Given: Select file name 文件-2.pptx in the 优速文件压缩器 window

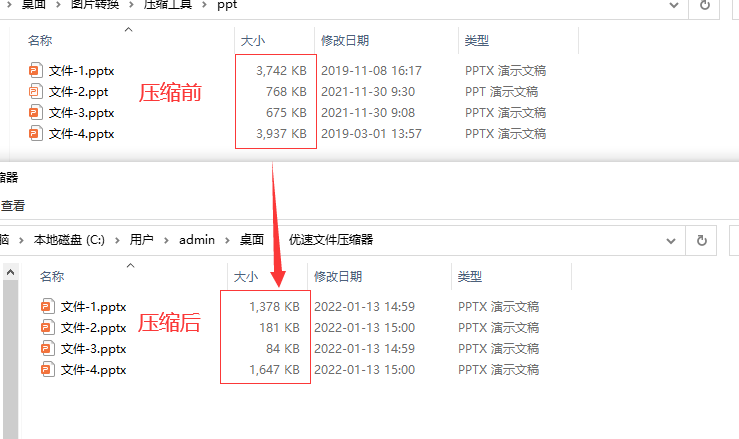Looking at the screenshot, I should (x=93, y=327).
